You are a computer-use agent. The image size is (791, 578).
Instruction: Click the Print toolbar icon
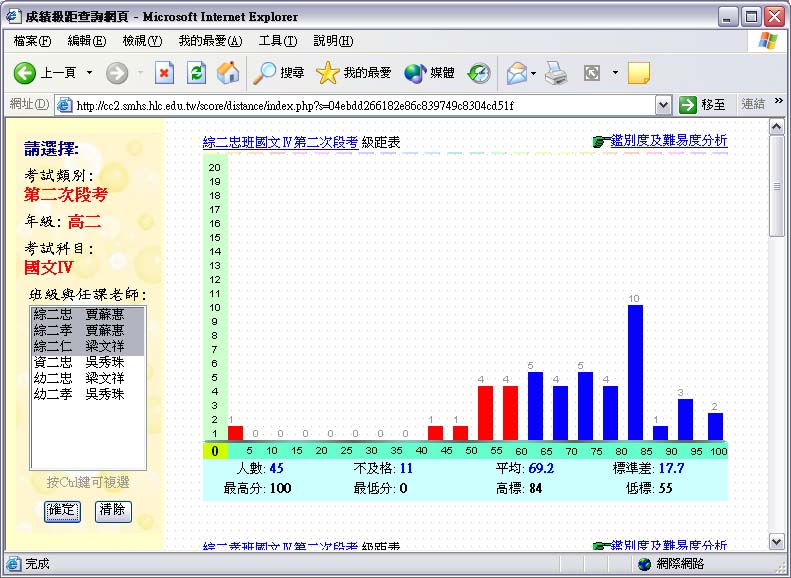coord(557,73)
